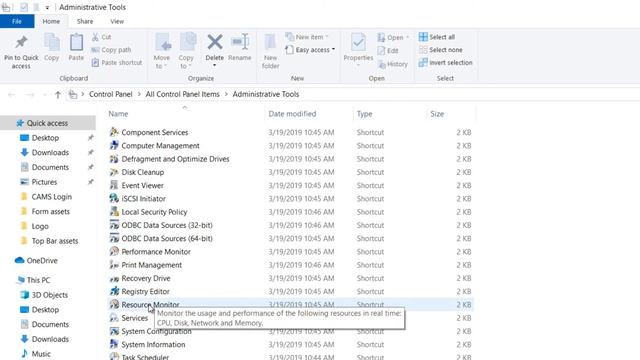Select the Services gear icon
The image size is (640, 360).
point(114,318)
